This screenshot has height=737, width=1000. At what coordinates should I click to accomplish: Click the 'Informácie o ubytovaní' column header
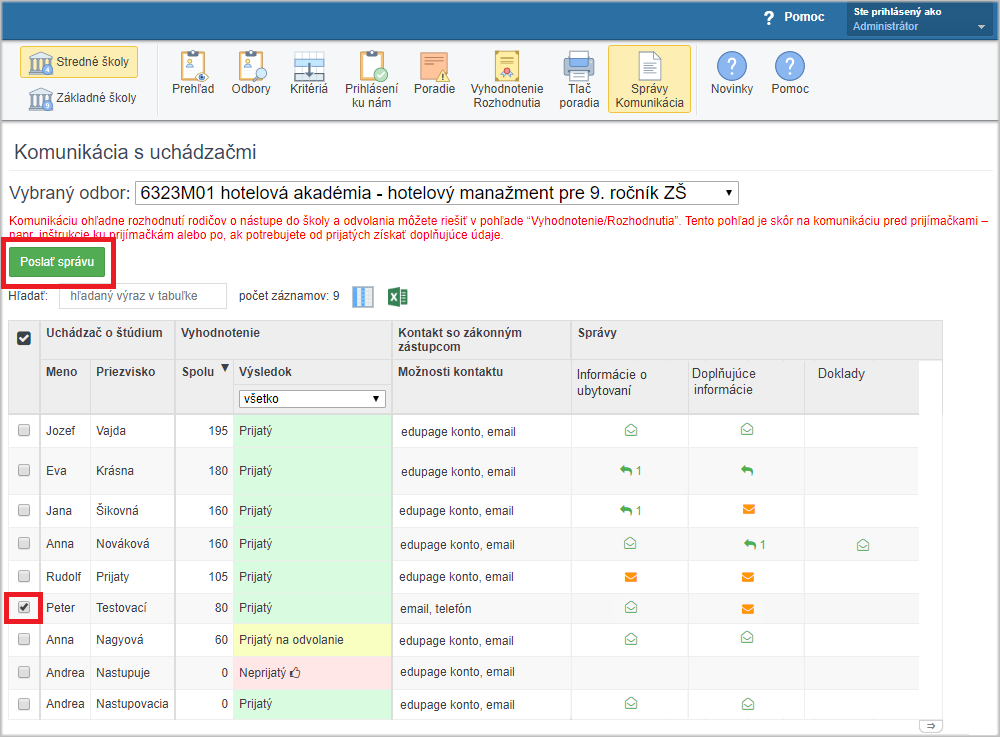(612, 383)
